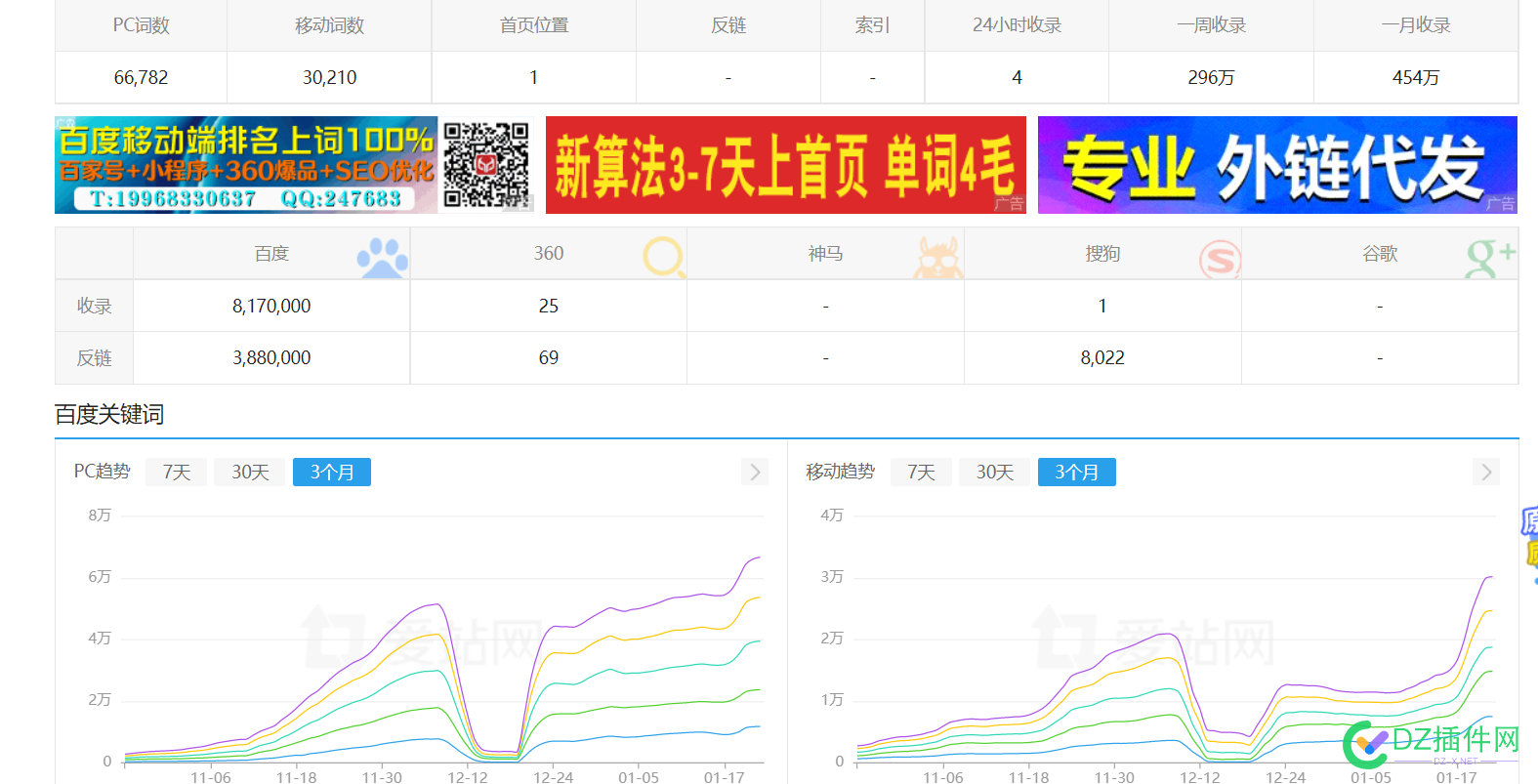Image resolution: width=1538 pixels, height=784 pixels.
Task: Click the 百度关键词 section heading
Action: pyautogui.click(x=109, y=415)
